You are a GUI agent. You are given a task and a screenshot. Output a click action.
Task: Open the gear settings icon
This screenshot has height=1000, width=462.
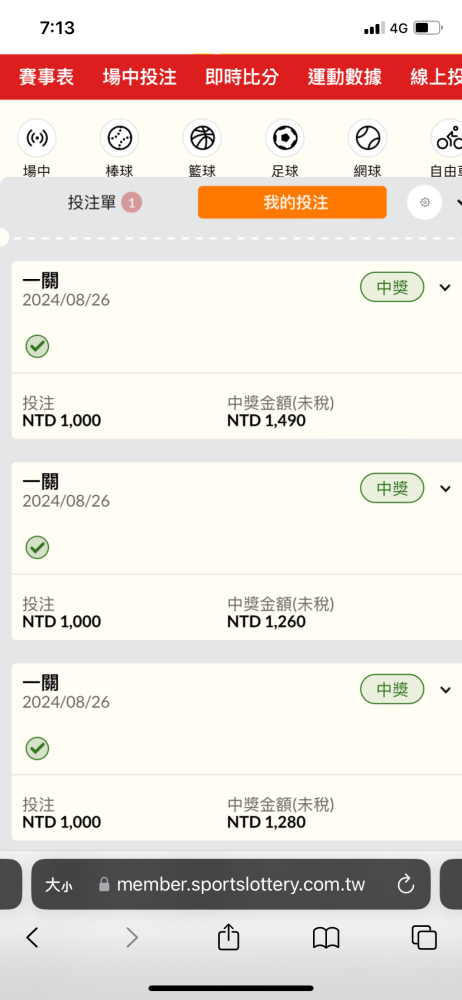point(425,202)
